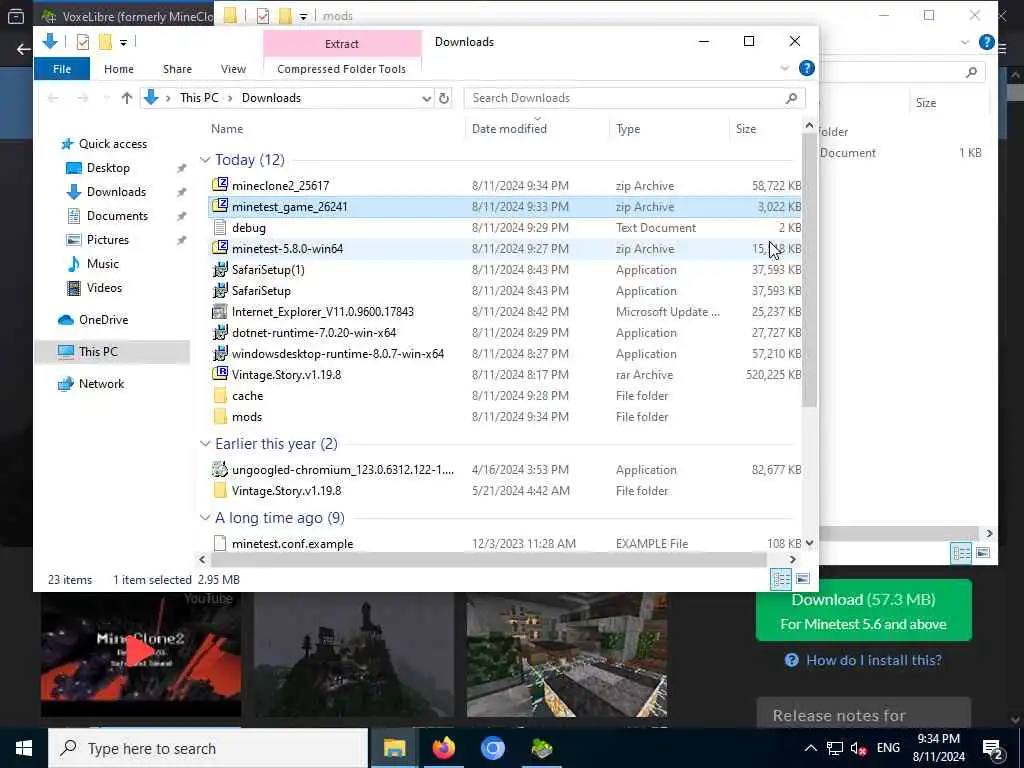Switch to Details view icon in status bar
The width and height of the screenshot is (1024, 768).
click(780, 579)
